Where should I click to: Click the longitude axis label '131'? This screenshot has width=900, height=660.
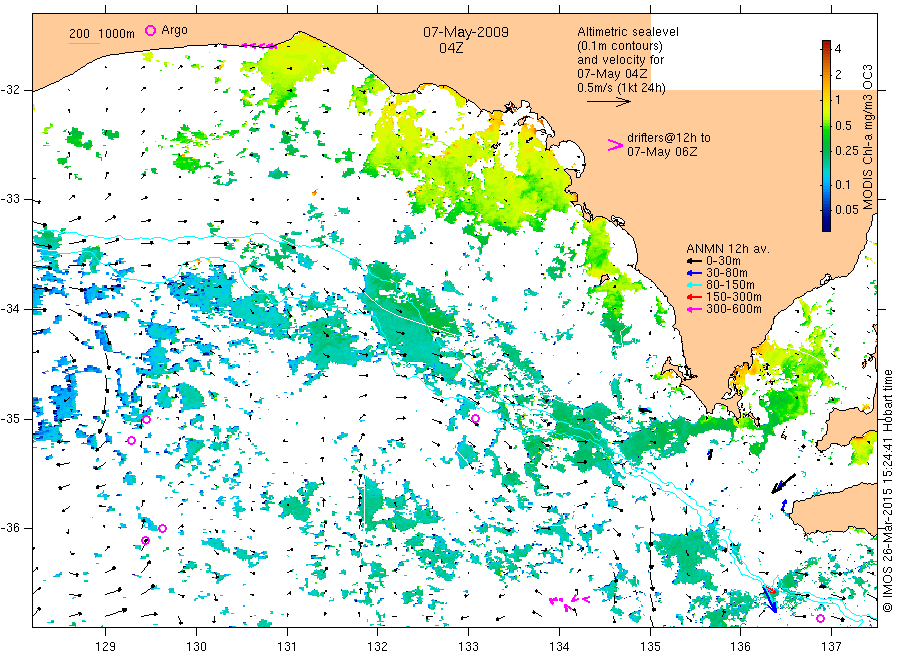(287, 646)
